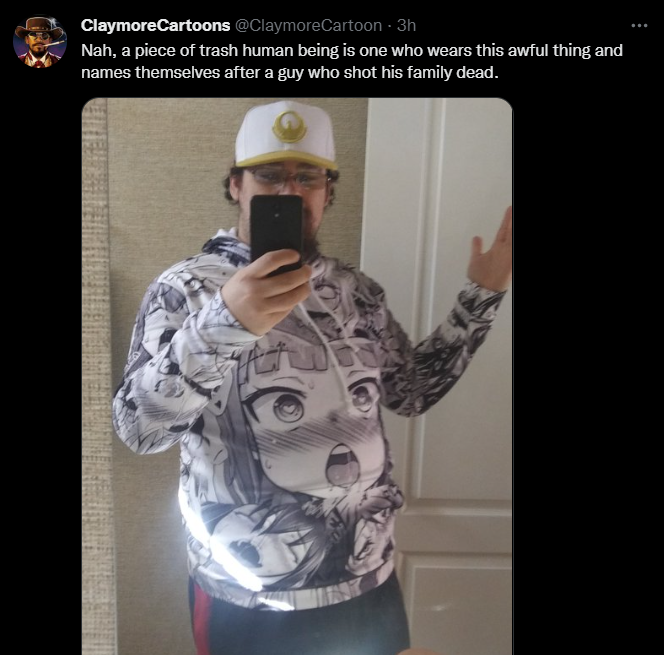Open the tweet via its 3h timestamp
Screen dimensions: 664x655
coord(407,25)
